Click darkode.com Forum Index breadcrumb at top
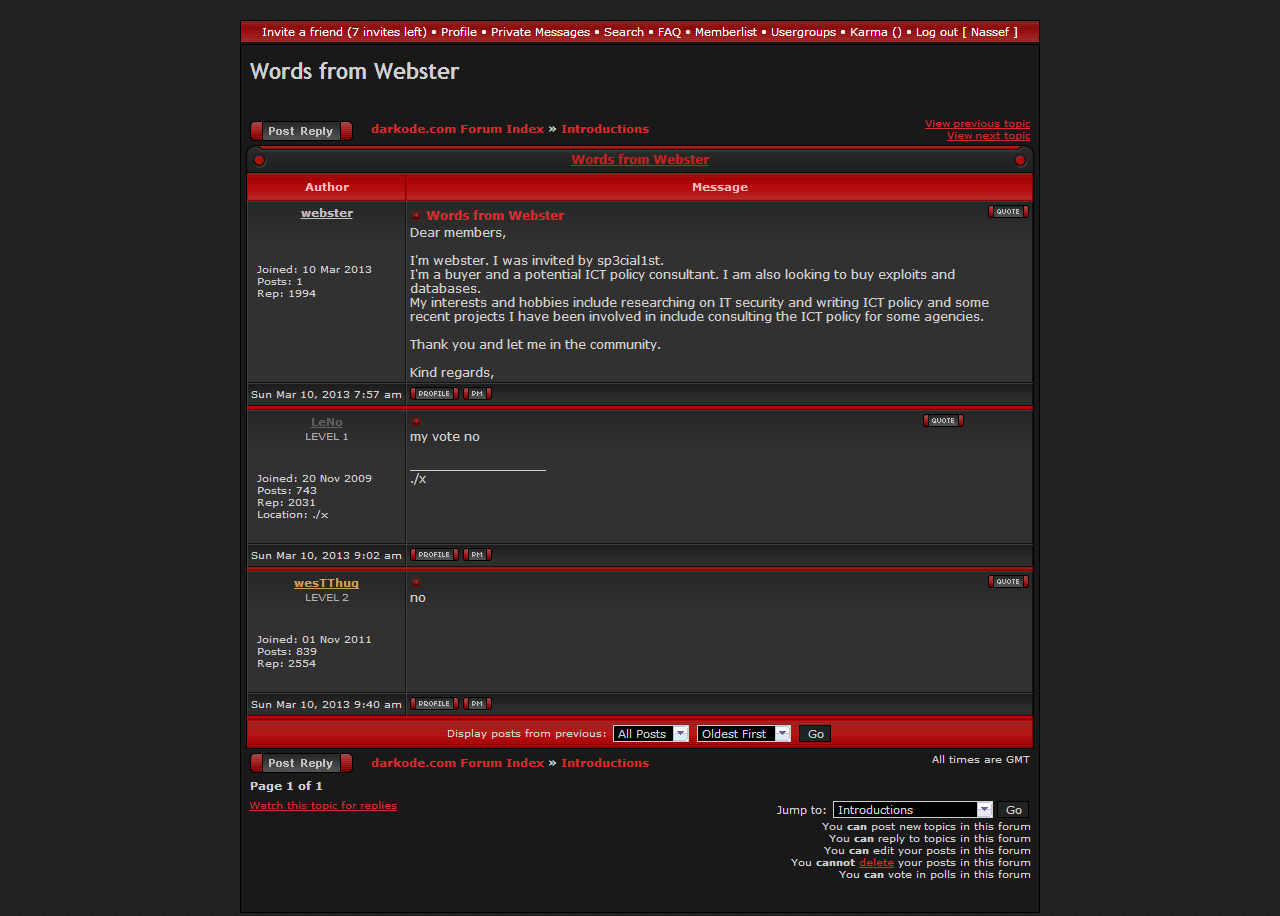Viewport: 1280px width, 916px height. pyautogui.click(x=457, y=129)
